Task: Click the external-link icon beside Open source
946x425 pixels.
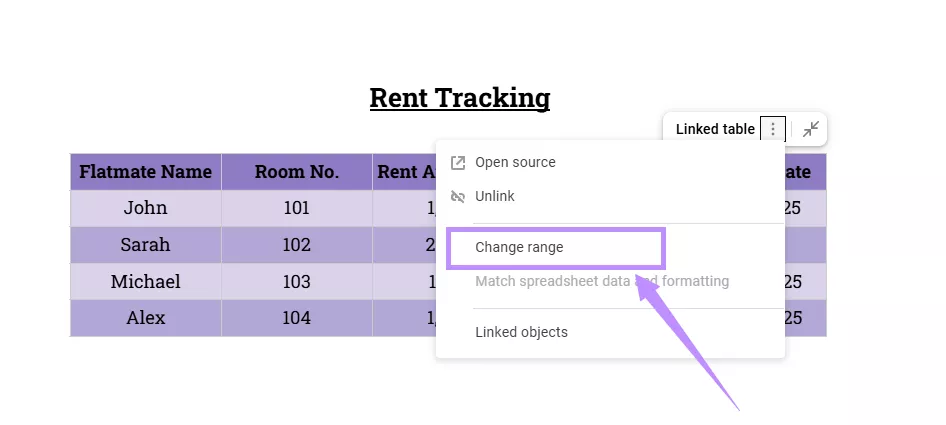Action: coord(458,163)
